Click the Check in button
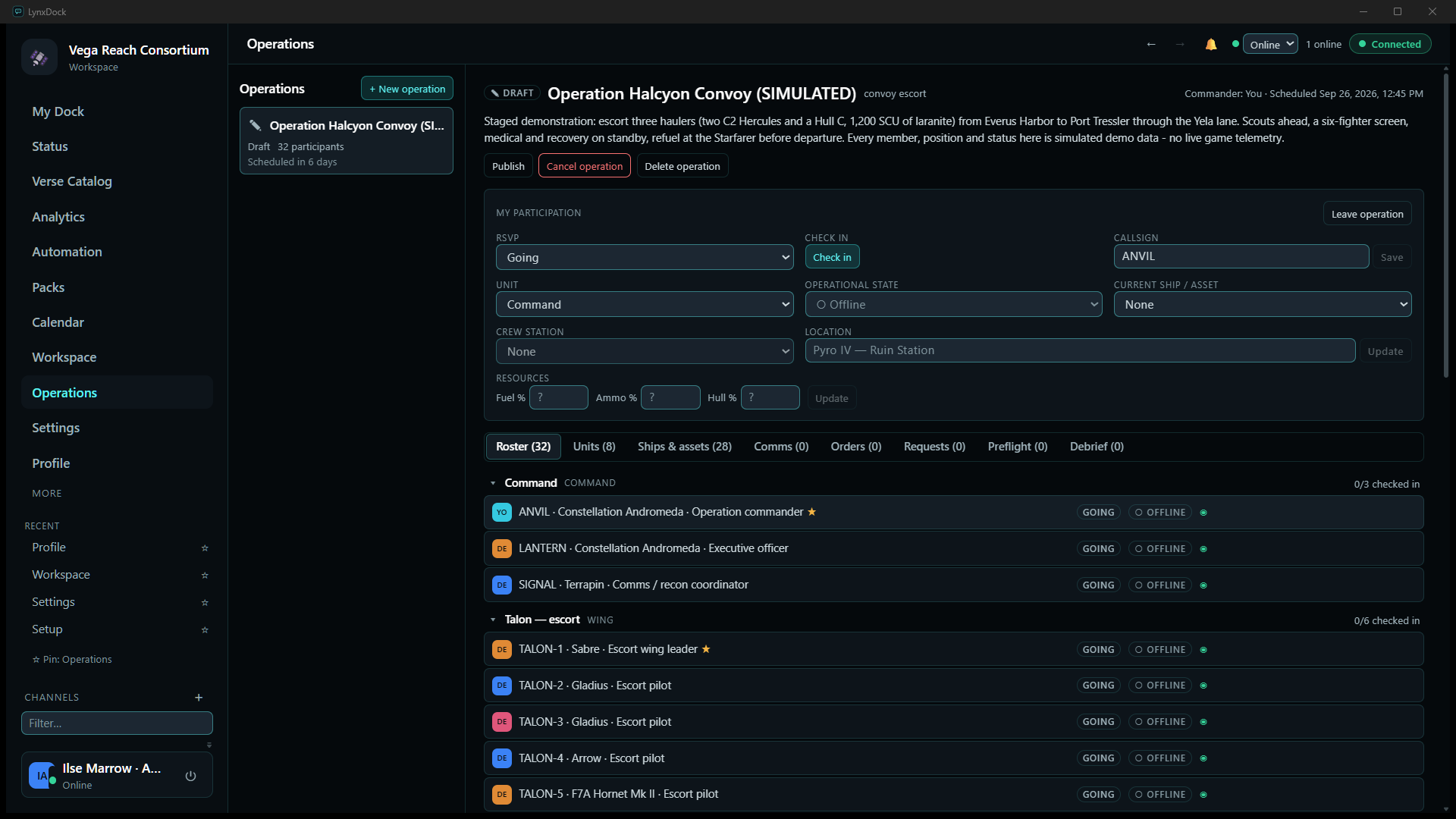 pyautogui.click(x=832, y=257)
